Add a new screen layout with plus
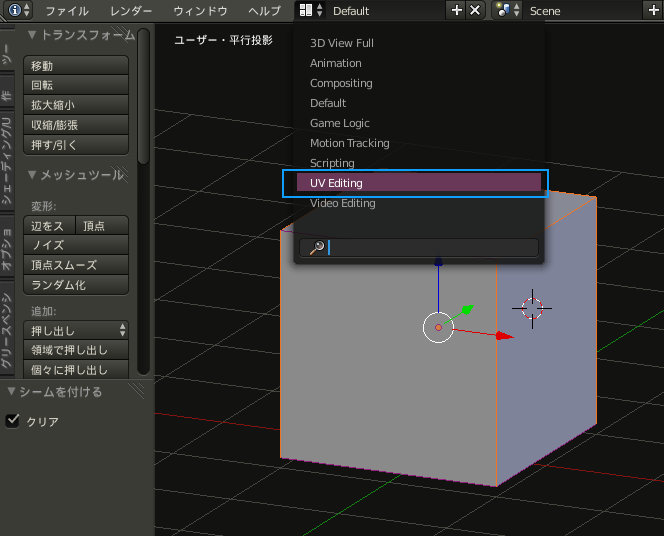664x536 pixels. (457, 11)
